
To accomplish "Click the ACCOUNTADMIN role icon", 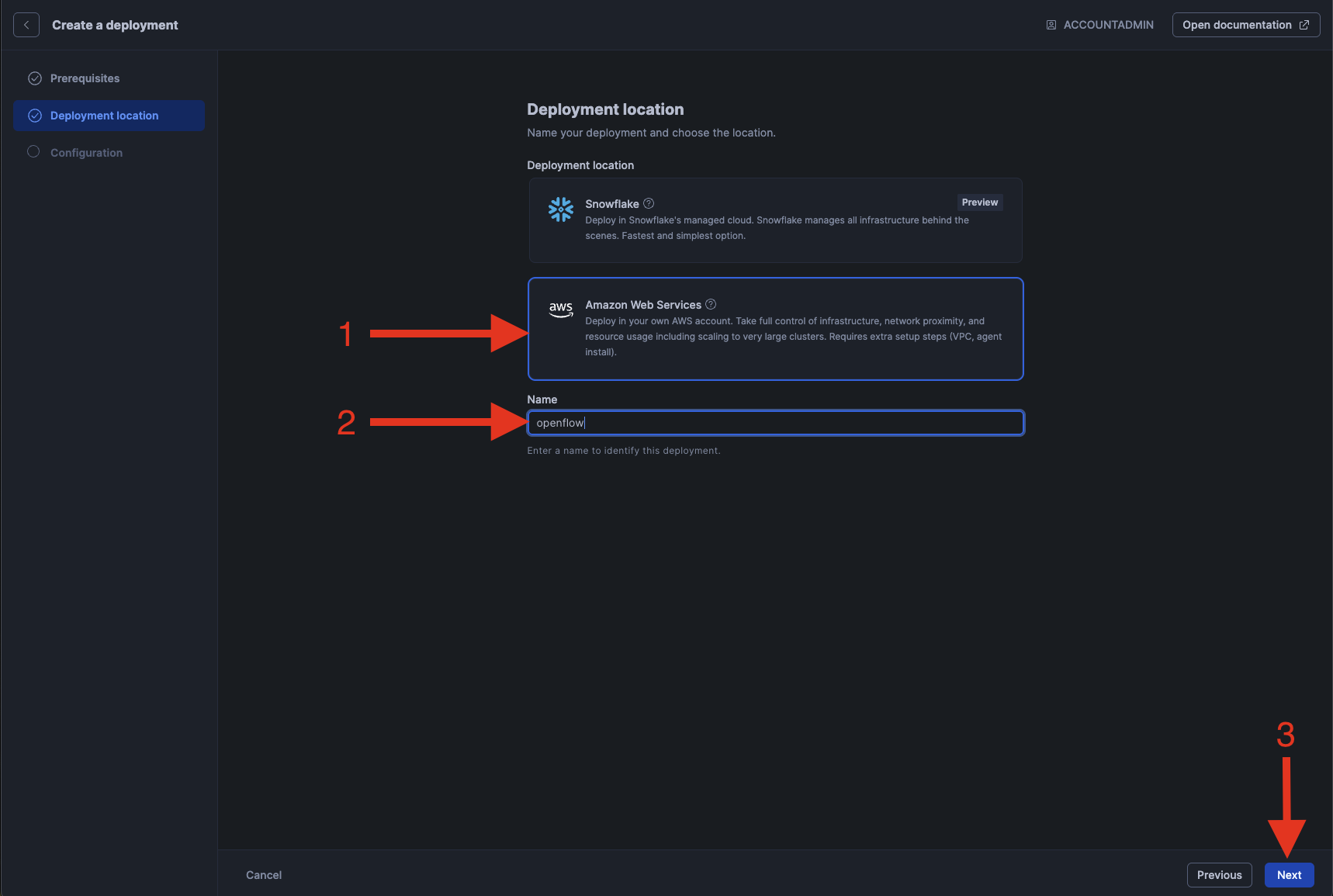I will 1051,25.
